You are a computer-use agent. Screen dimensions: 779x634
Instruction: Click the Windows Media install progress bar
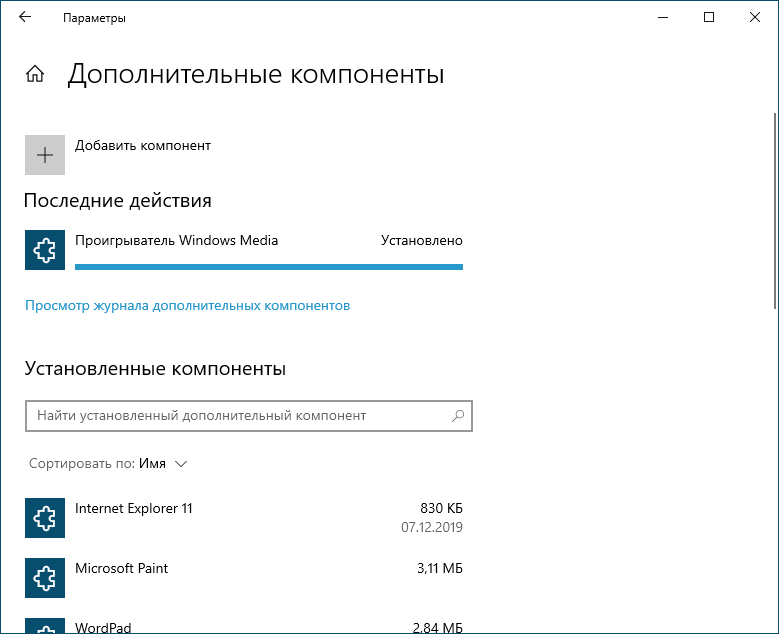tap(269, 267)
